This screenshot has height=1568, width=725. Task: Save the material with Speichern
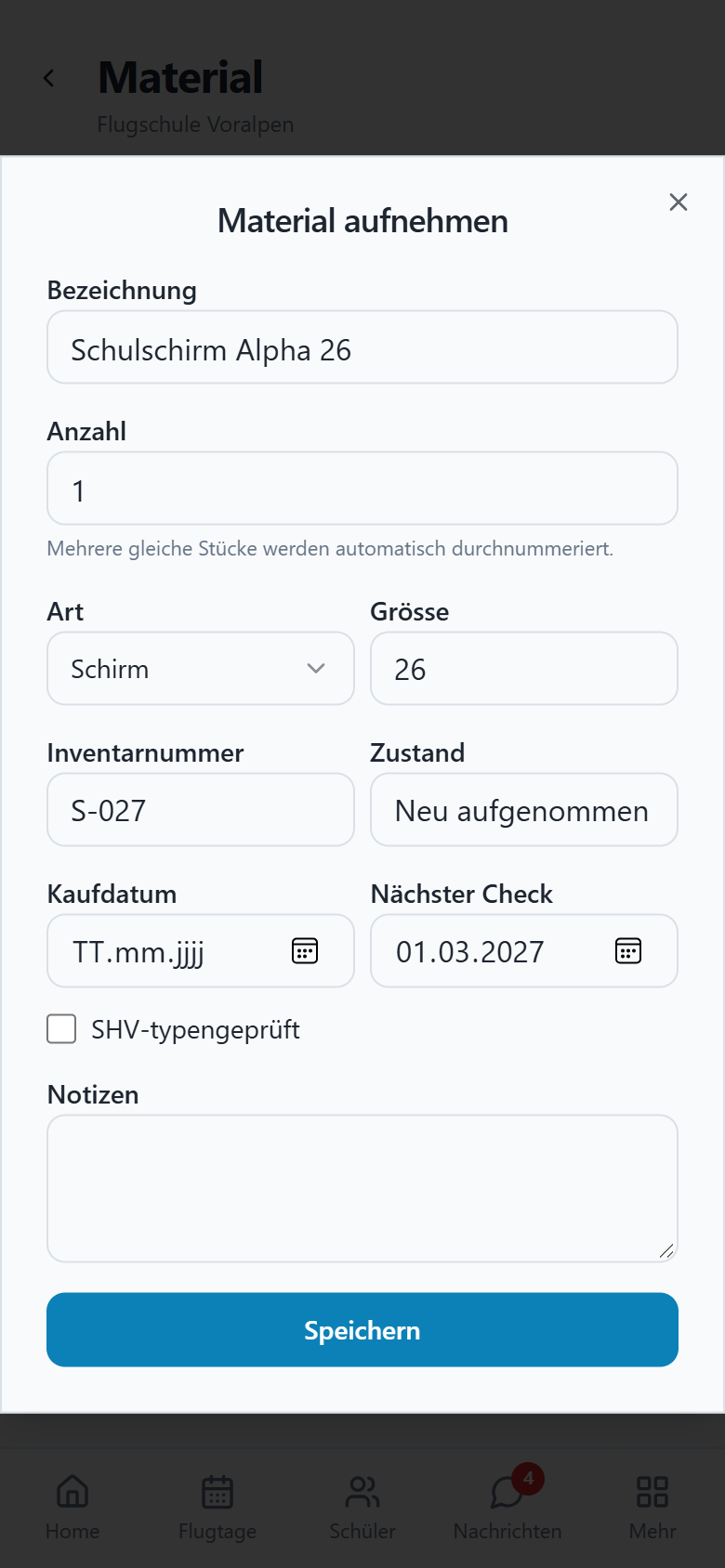(362, 1330)
